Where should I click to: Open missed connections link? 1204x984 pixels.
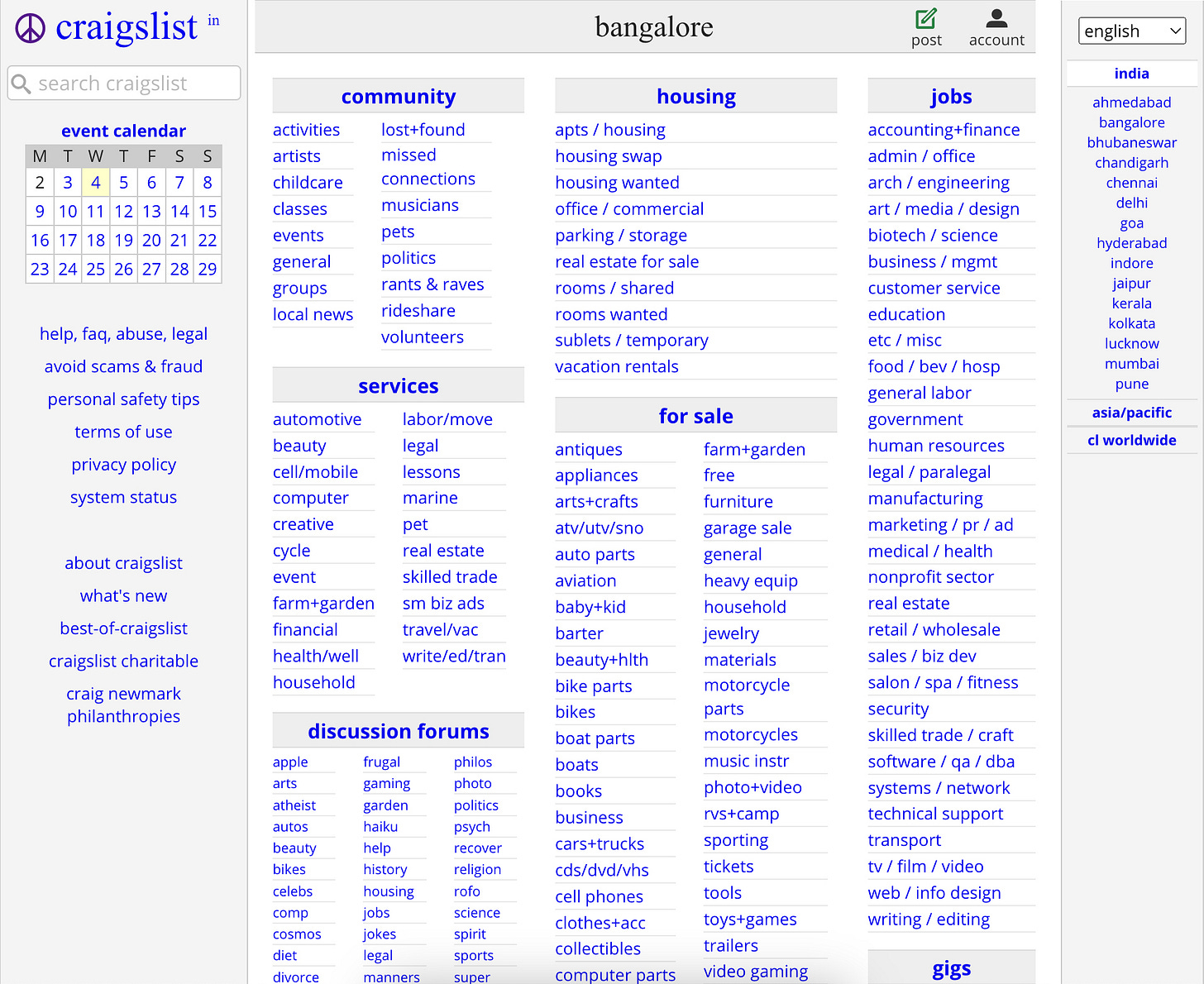pyautogui.click(x=428, y=167)
